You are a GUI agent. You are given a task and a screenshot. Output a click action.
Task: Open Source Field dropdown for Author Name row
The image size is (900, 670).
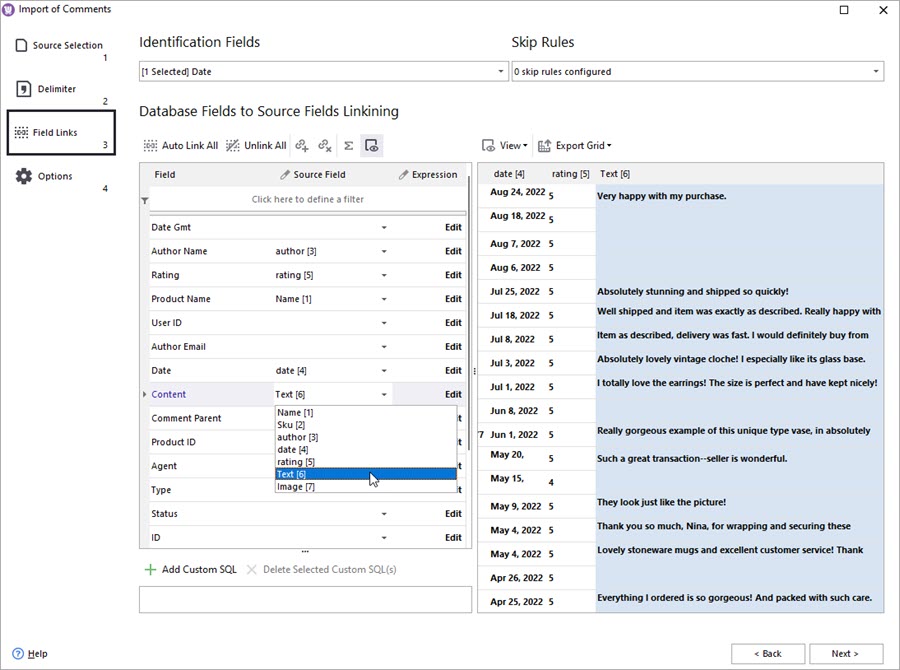(x=384, y=252)
